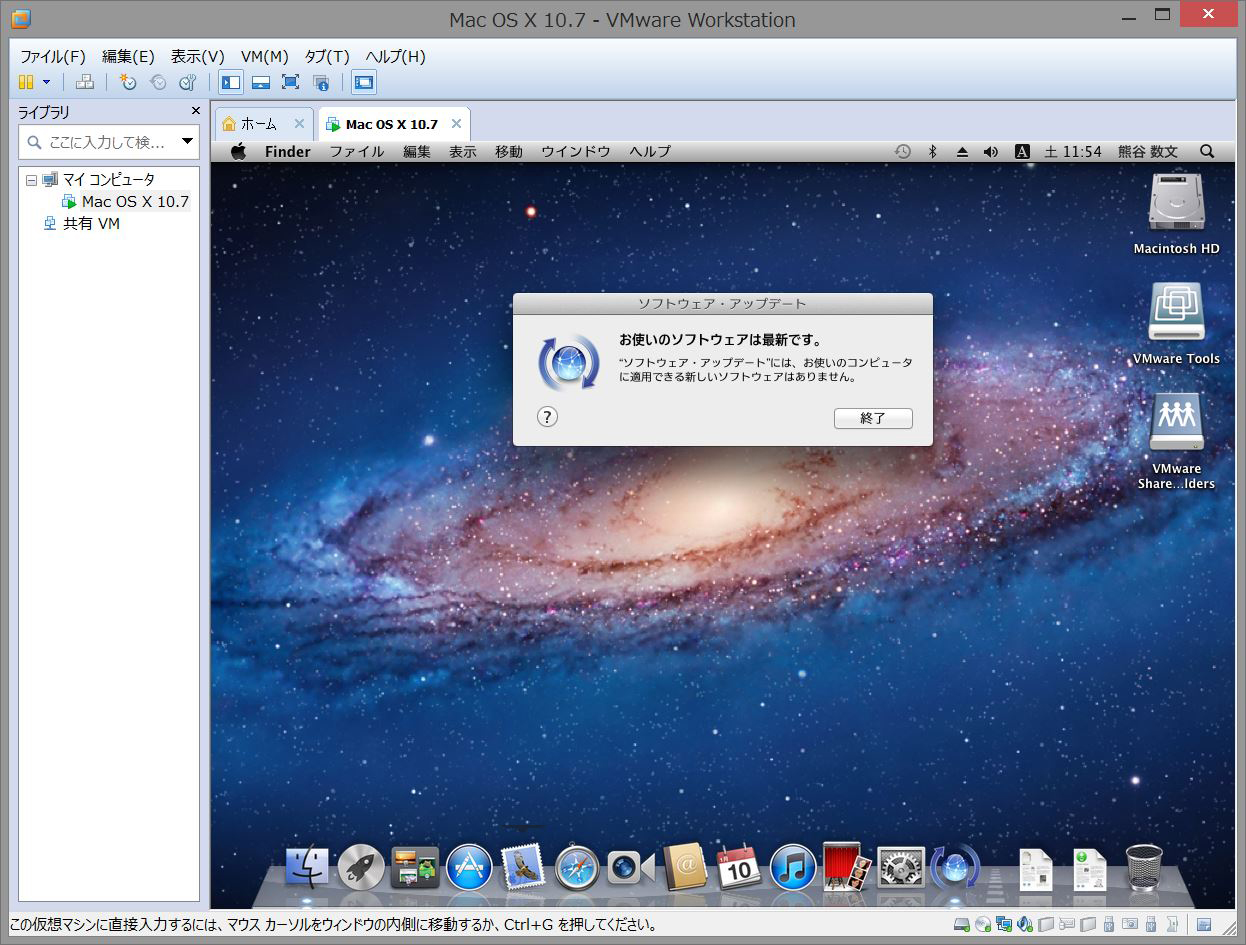Toggle the thumbnail bar view button
This screenshot has width=1246, height=945.
click(261, 82)
